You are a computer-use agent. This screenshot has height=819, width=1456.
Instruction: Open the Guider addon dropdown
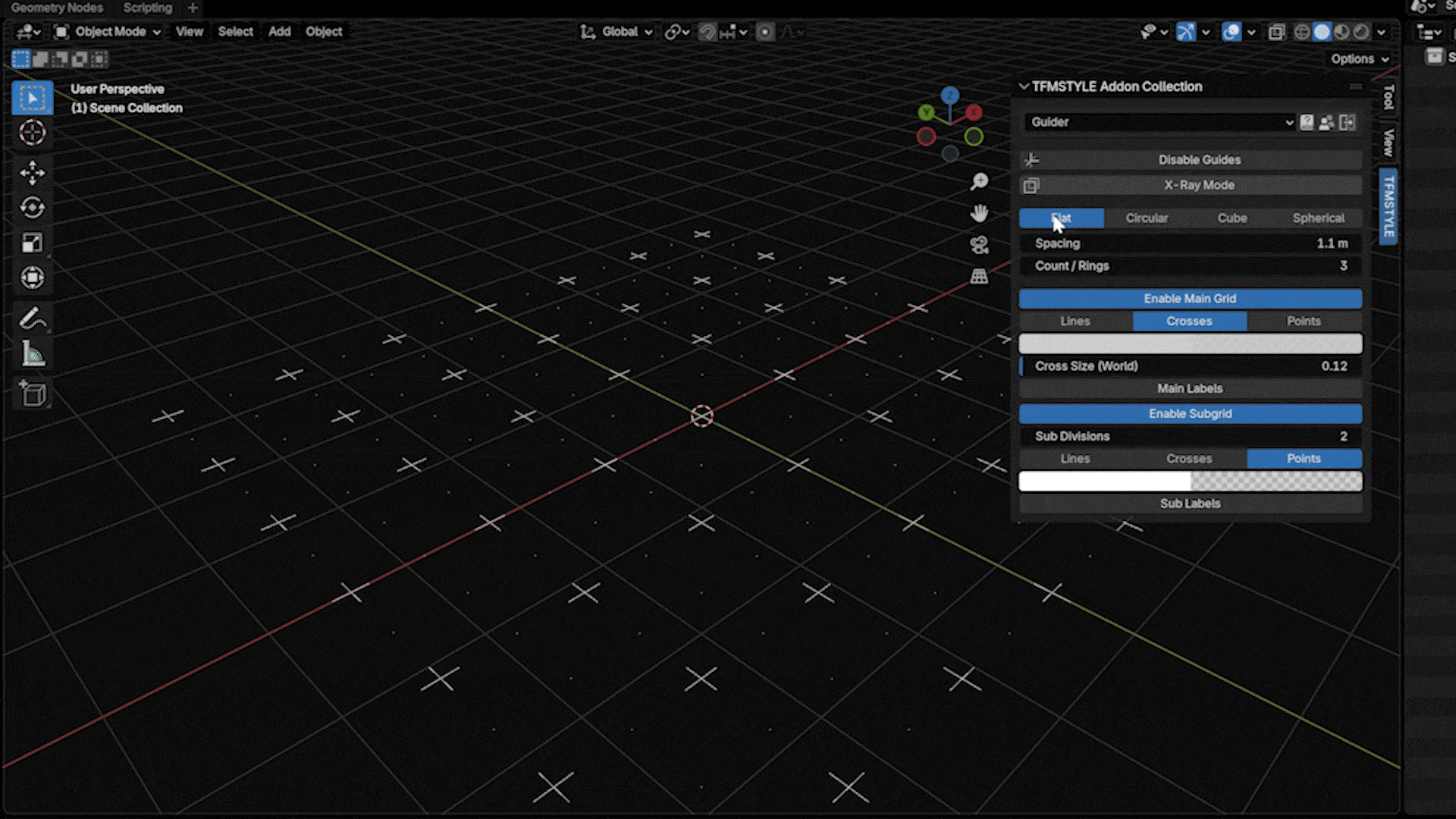pos(1159,122)
